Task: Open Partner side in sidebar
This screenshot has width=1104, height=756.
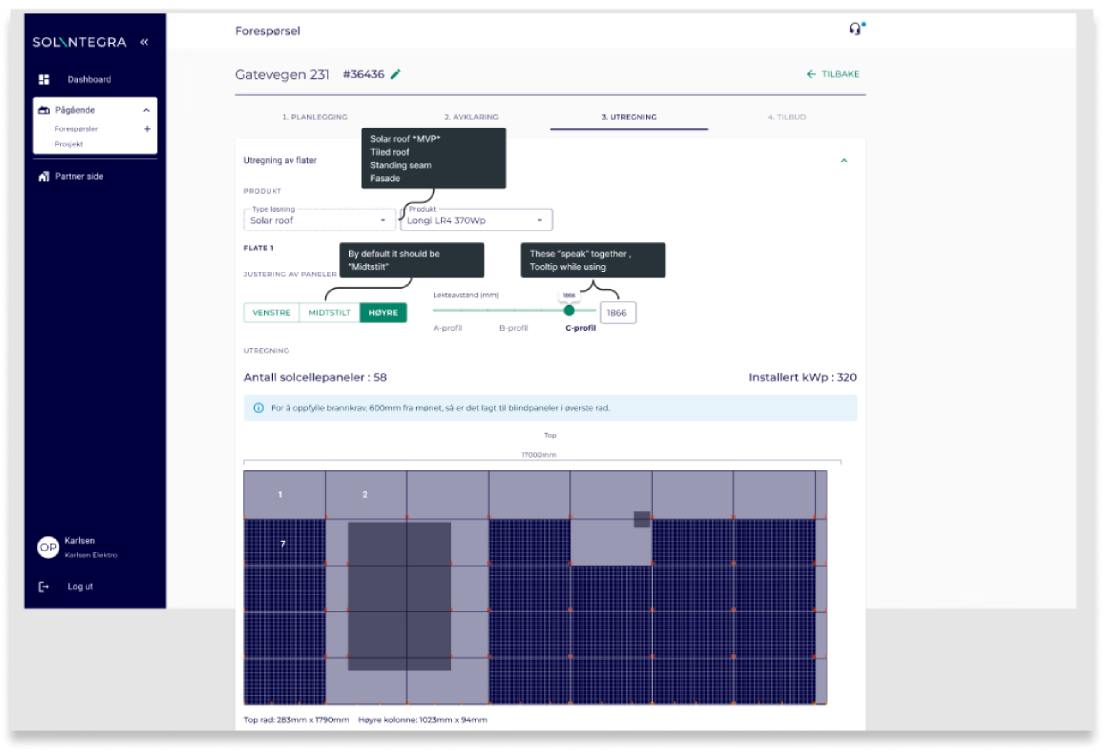Action: tap(78, 177)
